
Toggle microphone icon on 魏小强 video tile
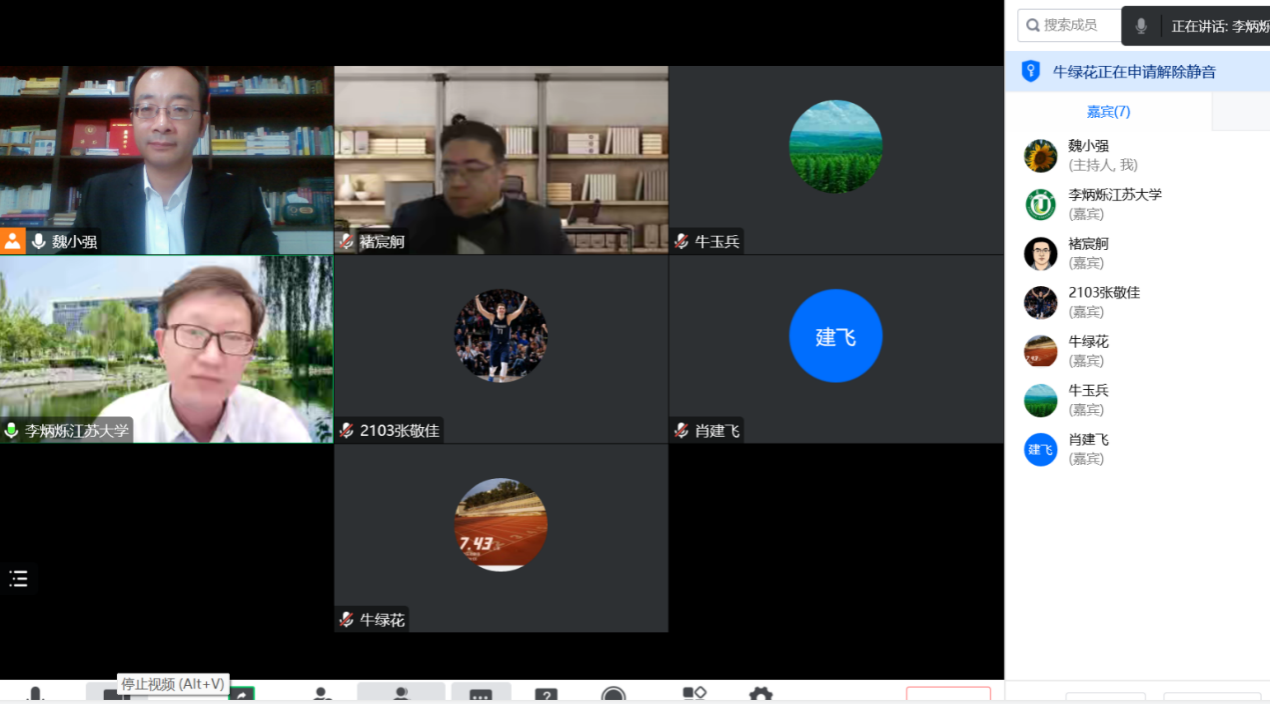(x=39, y=241)
